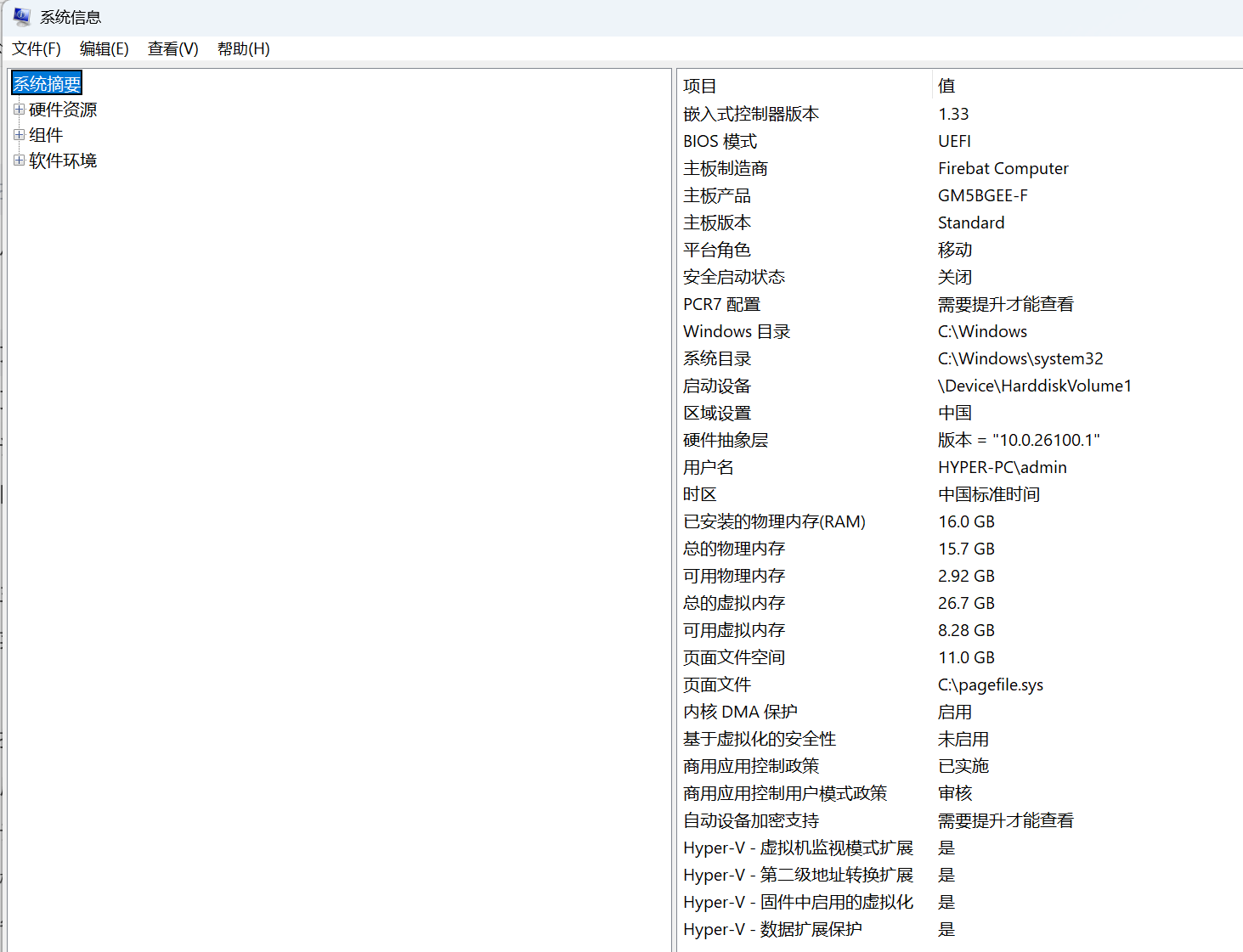The height and width of the screenshot is (952, 1243).
Task: Click the C:\Windows\system32 value
Action: coord(1020,358)
